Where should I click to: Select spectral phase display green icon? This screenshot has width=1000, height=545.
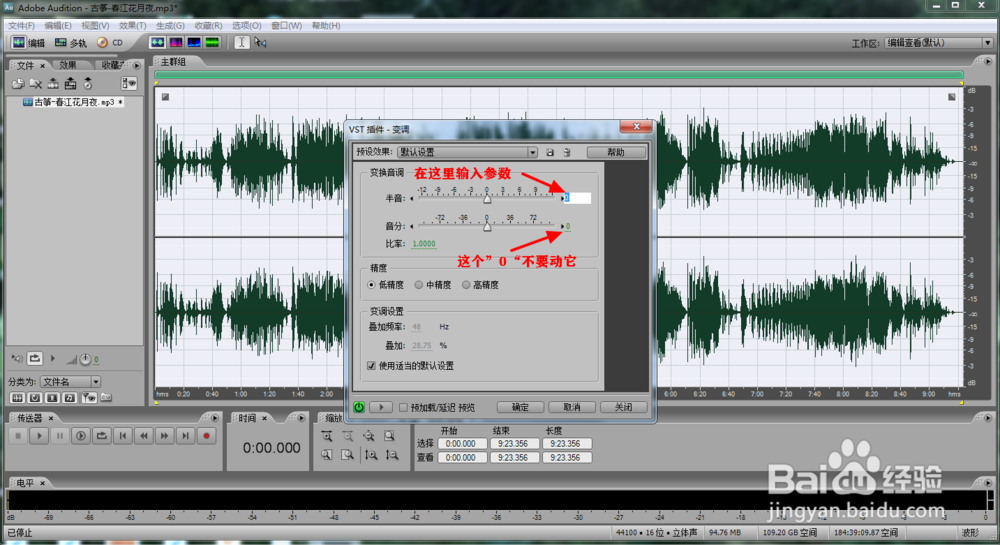212,43
